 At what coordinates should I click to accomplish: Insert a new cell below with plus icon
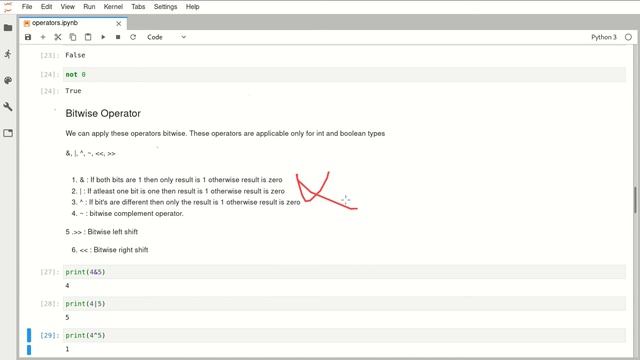click(x=43, y=37)
